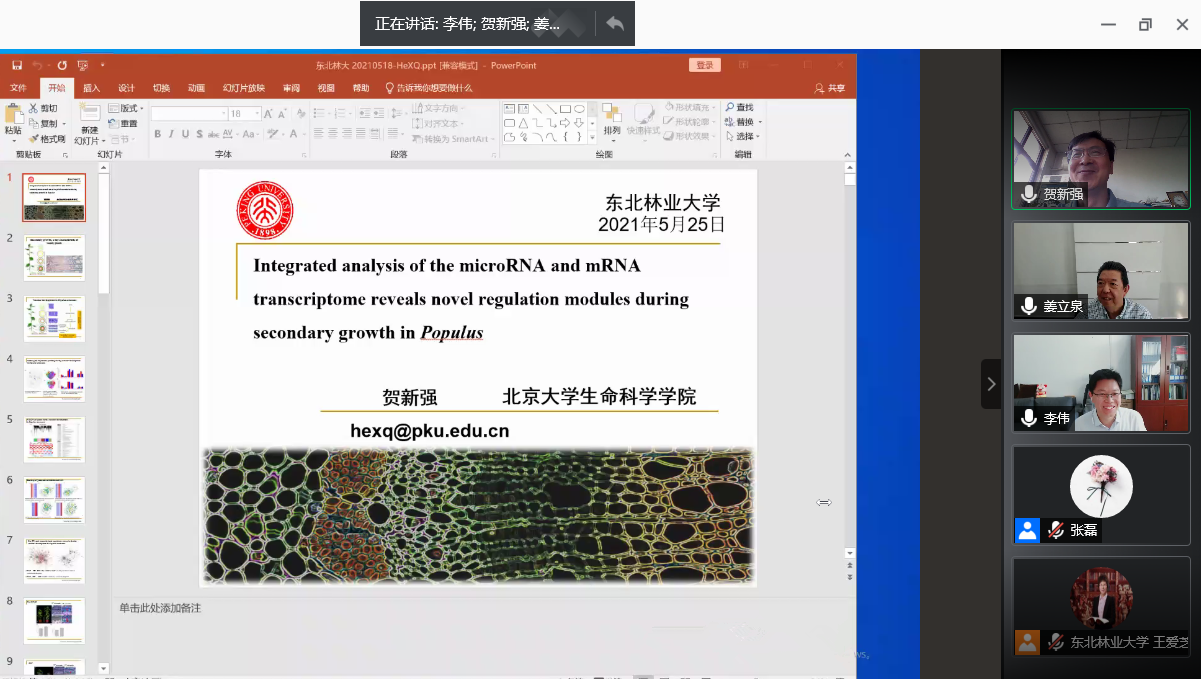Click the Save icon in quick access toolbar
Image resolution: width=1201 pixels, height=679 pixels.
pyautogui.click(x=17, y=65)
